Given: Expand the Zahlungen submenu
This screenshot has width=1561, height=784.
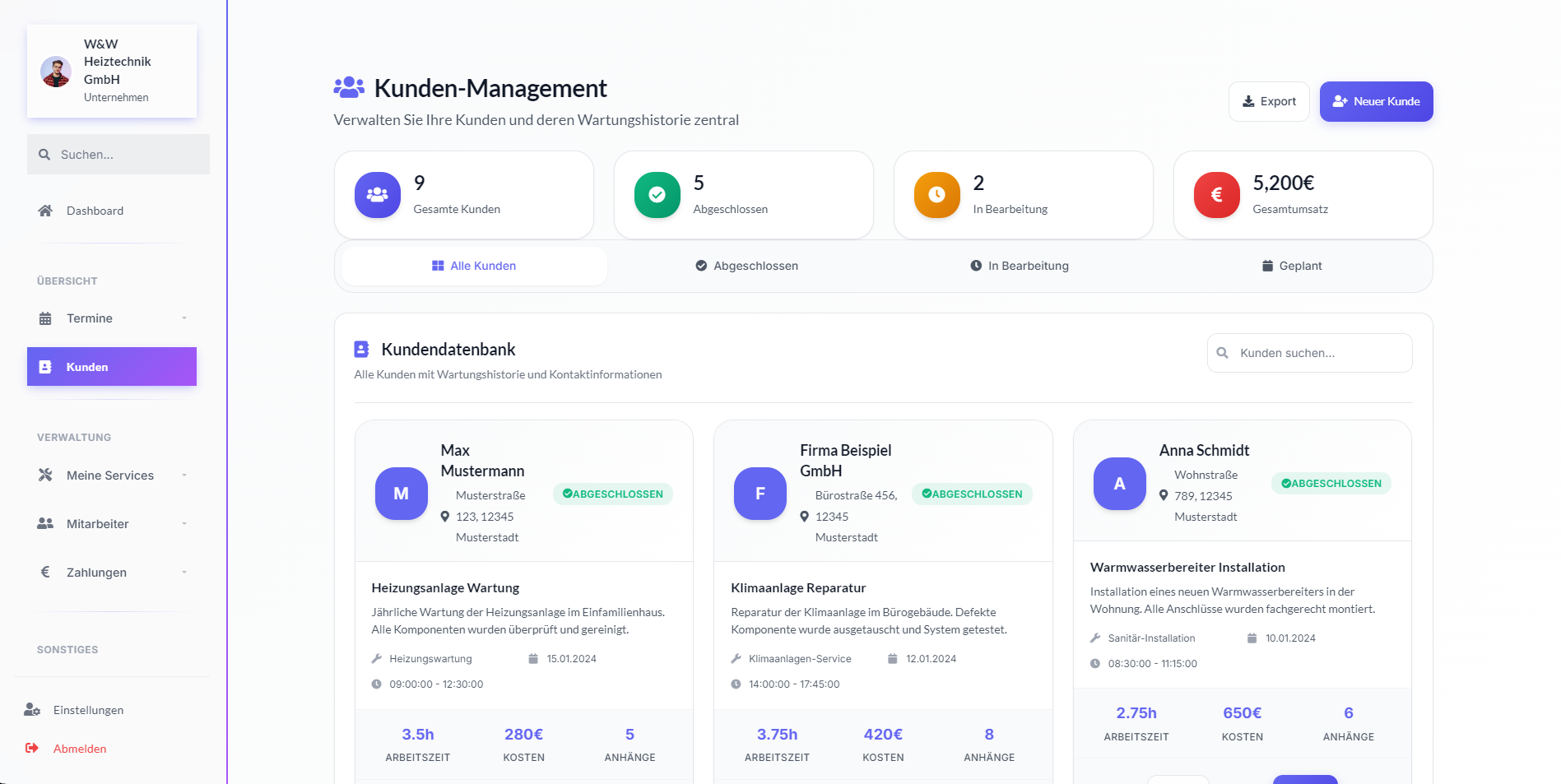Looking at the screenshot, I should pos(184,572).
